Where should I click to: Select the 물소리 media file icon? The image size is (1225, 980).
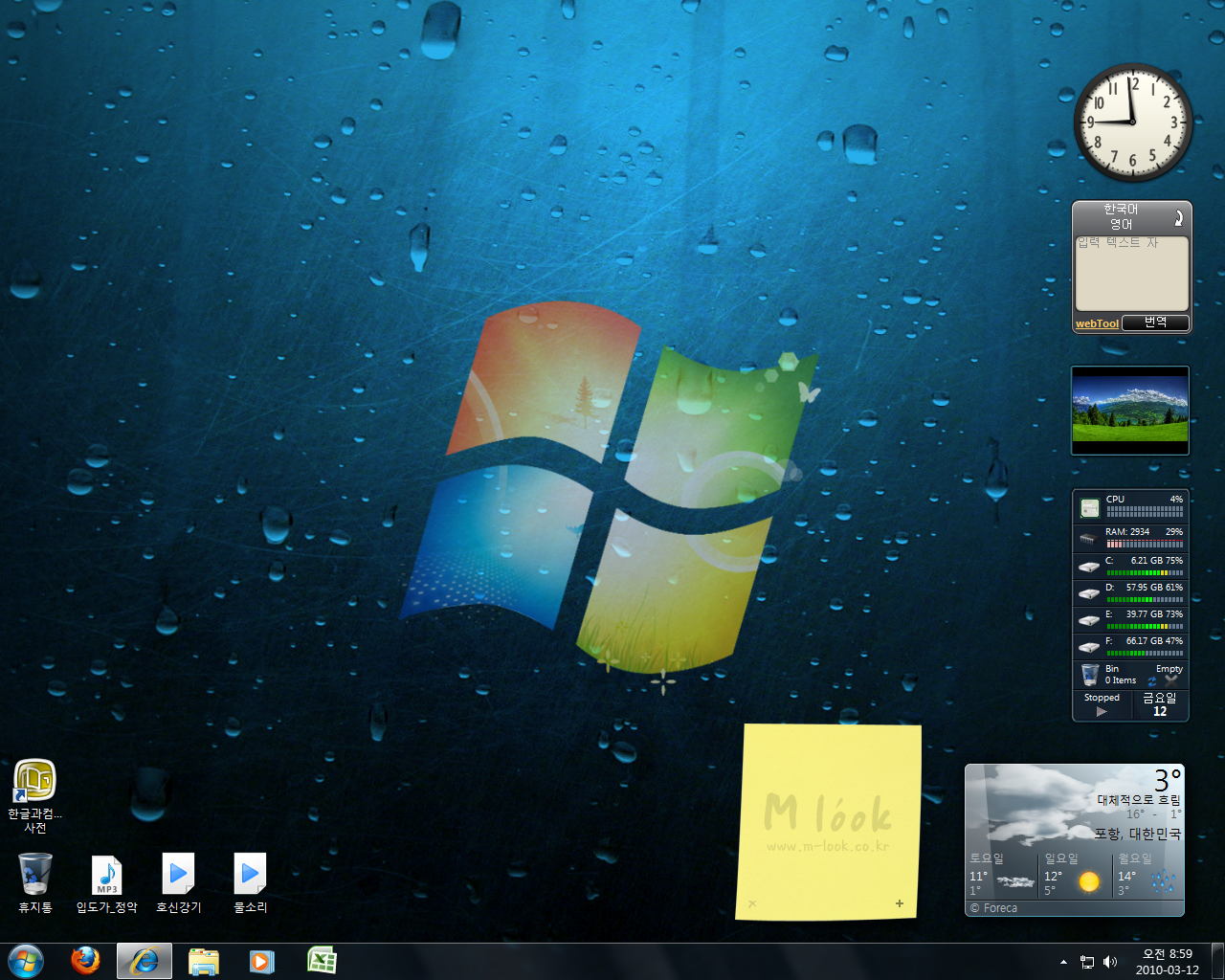point(251,882)
